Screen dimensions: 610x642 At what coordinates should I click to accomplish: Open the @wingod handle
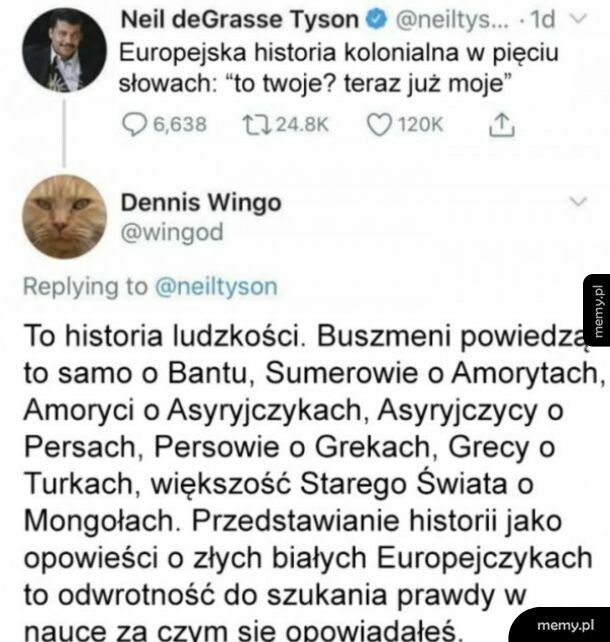(x=172, y=232)
